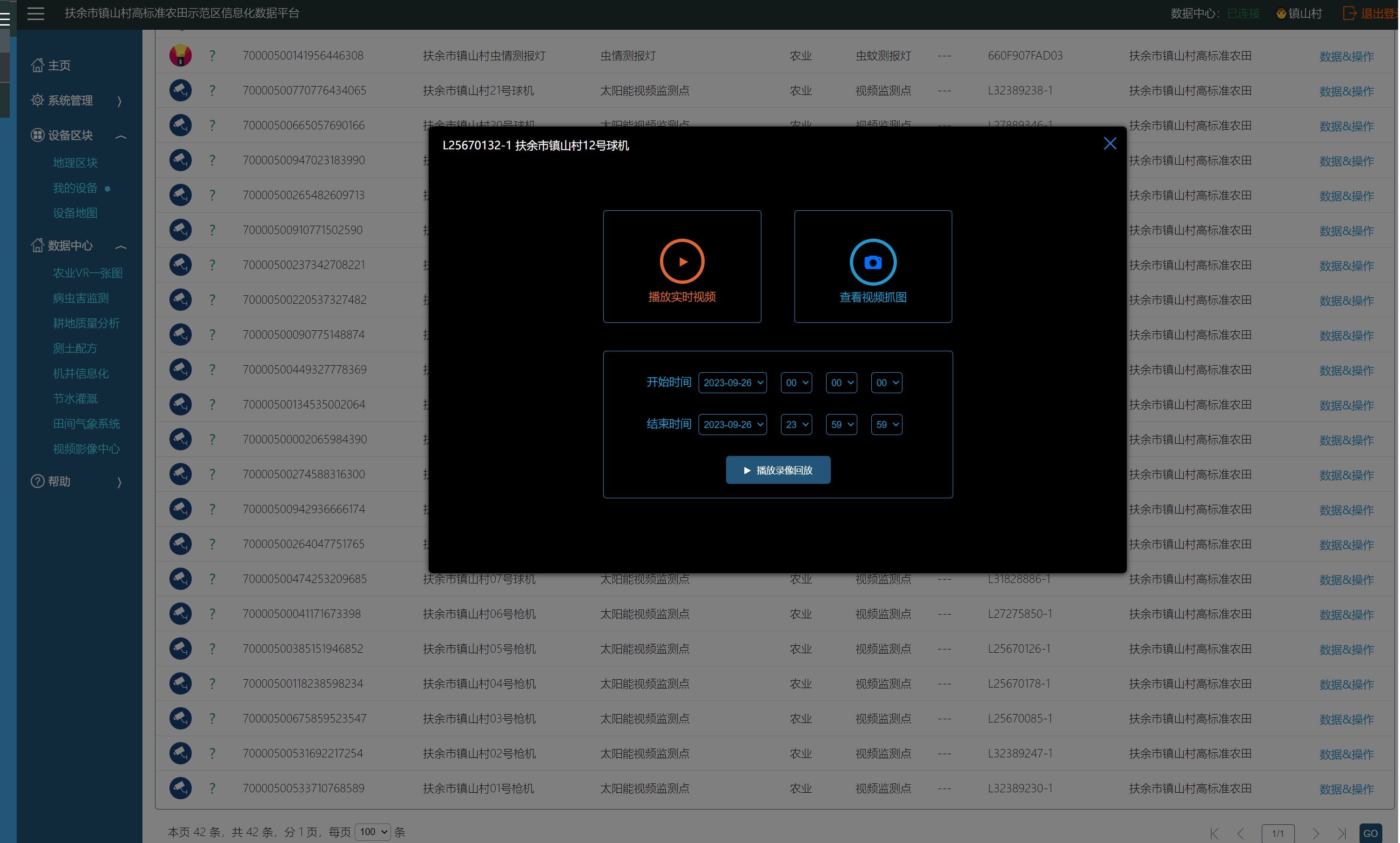The image size is (1400, 843).
Task: Click the 已连接 data center status
Action: coord(1243,13)
